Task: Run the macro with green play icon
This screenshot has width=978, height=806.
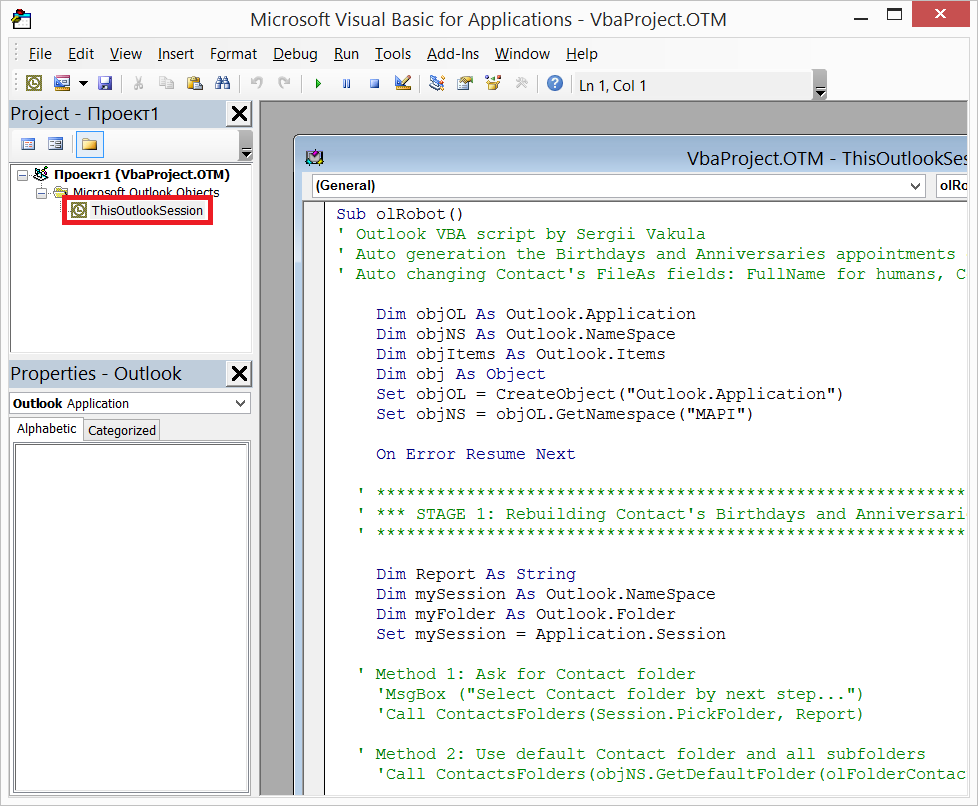Action: (x=318, y=84)
